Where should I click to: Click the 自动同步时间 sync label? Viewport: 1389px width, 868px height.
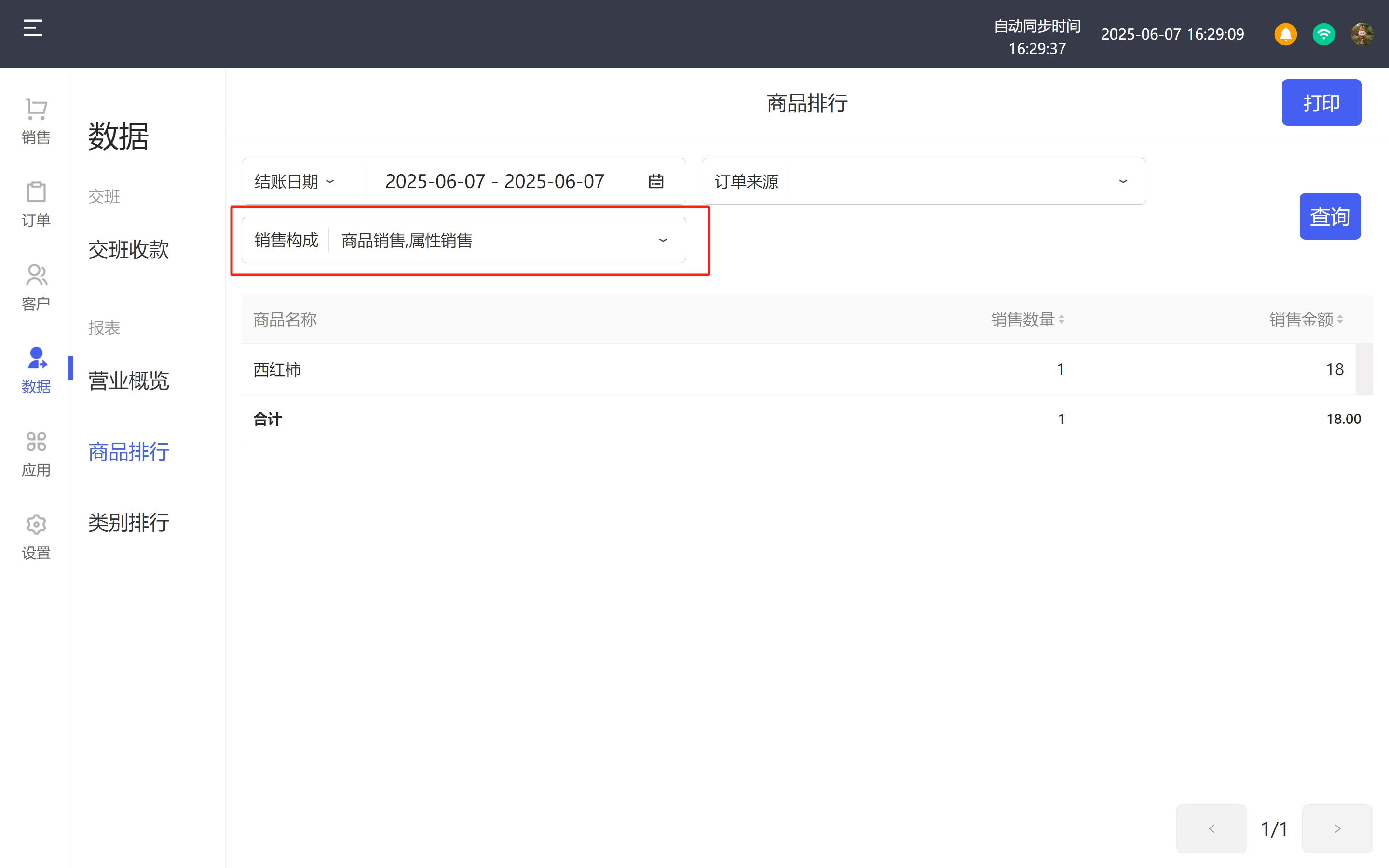pos(1037,27)
